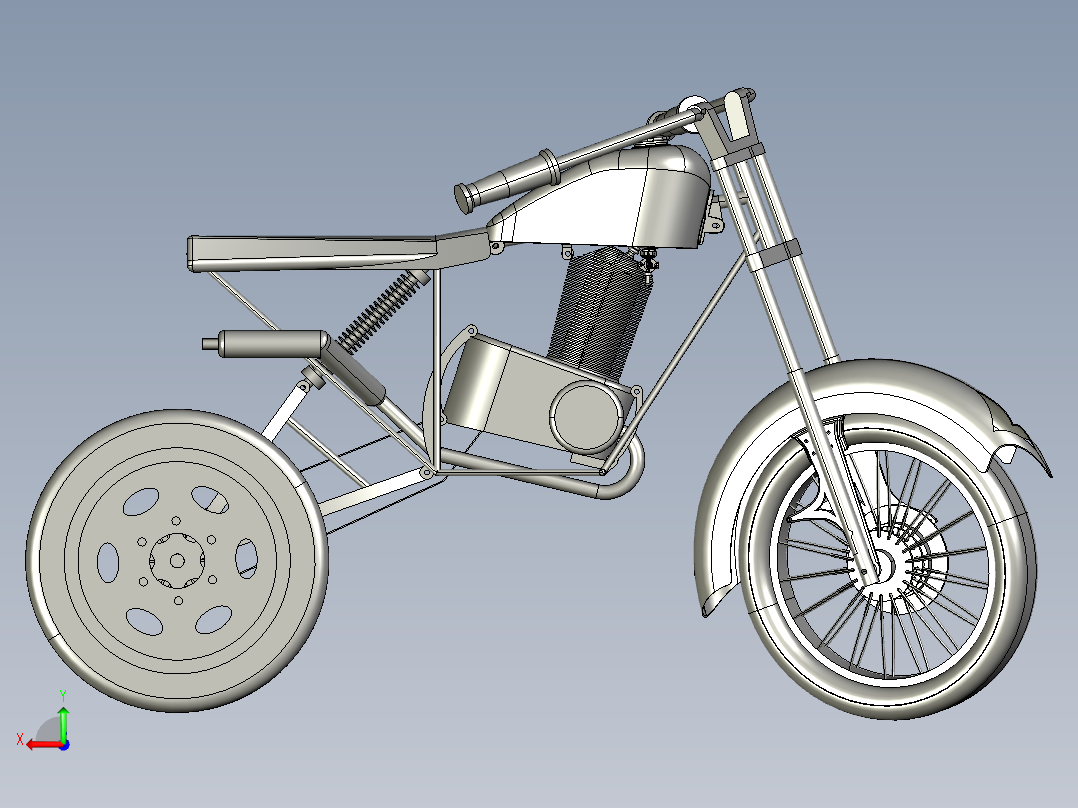
Task: Select the round crankcase cover
Action: [x=586, y=416]
